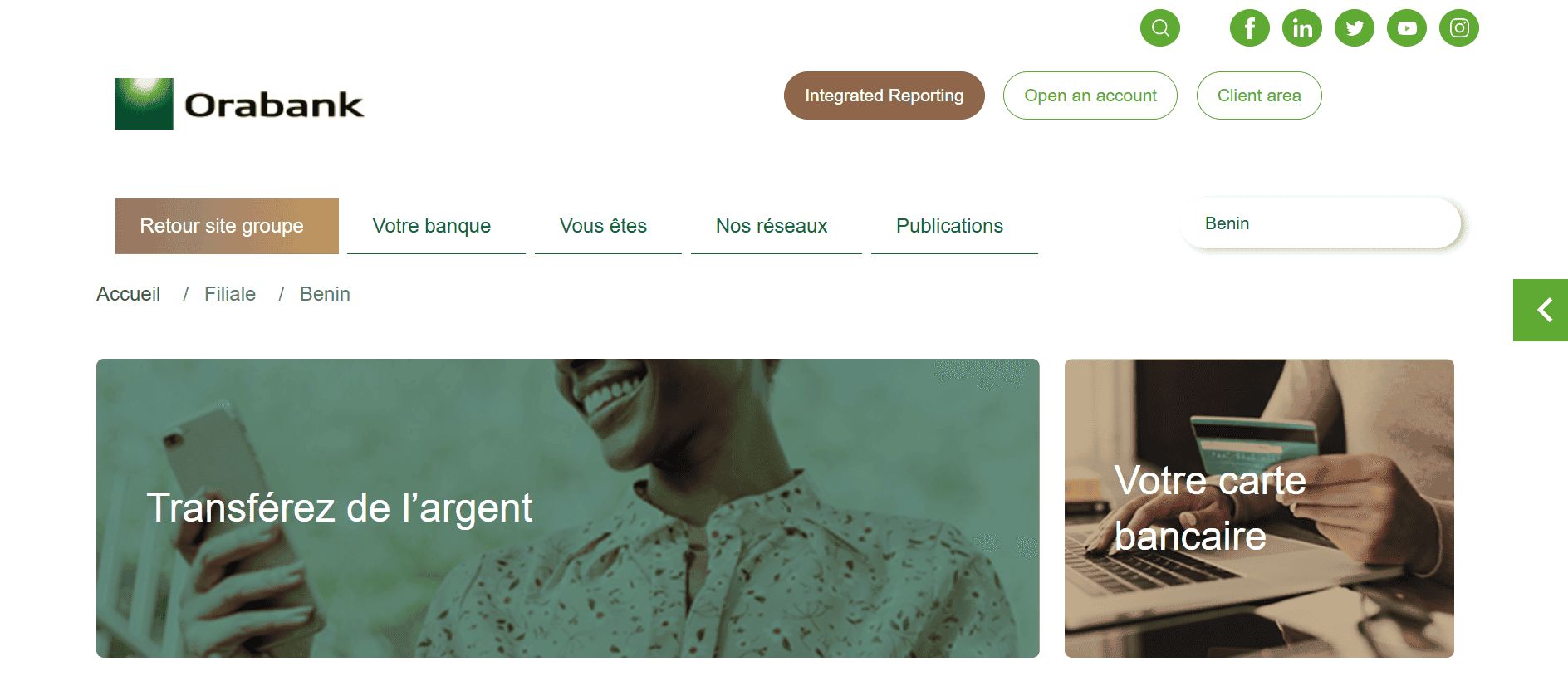
Task: Go to the Twitter icon
Action: pyautogui.click(x=1355, y=28)
